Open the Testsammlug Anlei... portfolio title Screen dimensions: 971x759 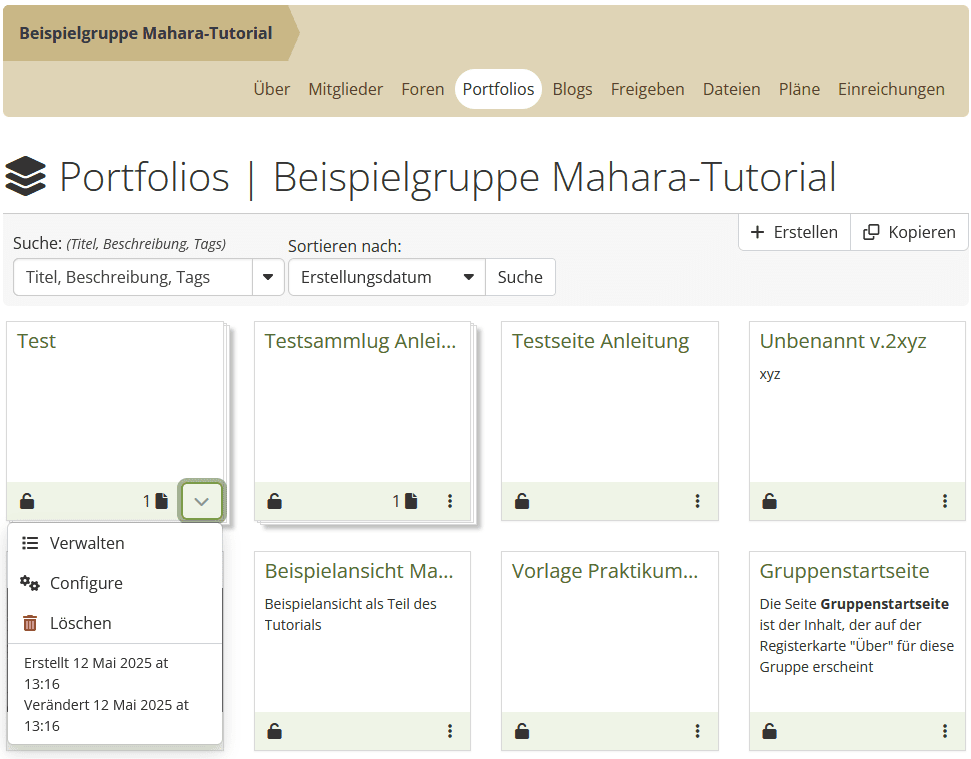(360, 341)
